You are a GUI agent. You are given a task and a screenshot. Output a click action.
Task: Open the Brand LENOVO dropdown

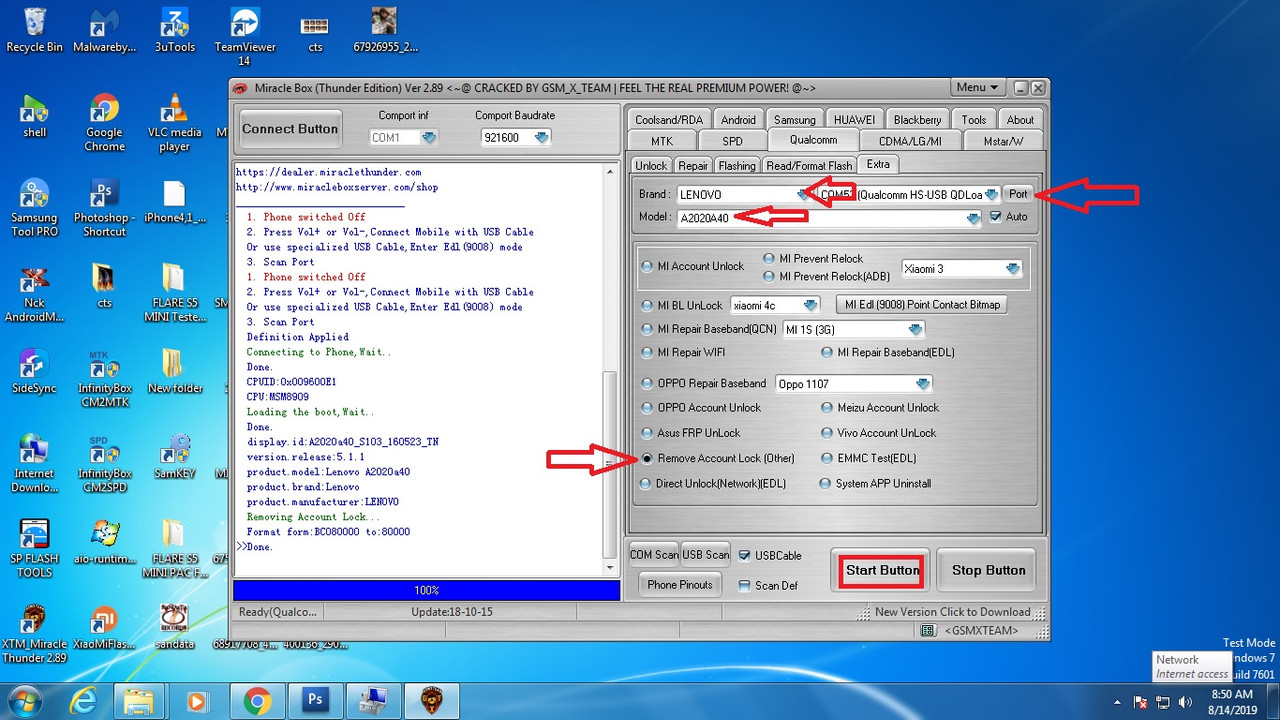(x=802, y=194)
